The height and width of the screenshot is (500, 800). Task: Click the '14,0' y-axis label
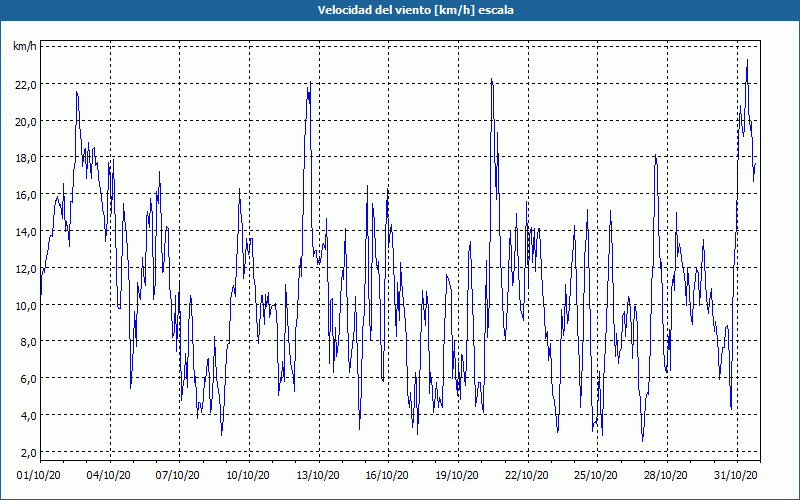coord(26,232)
